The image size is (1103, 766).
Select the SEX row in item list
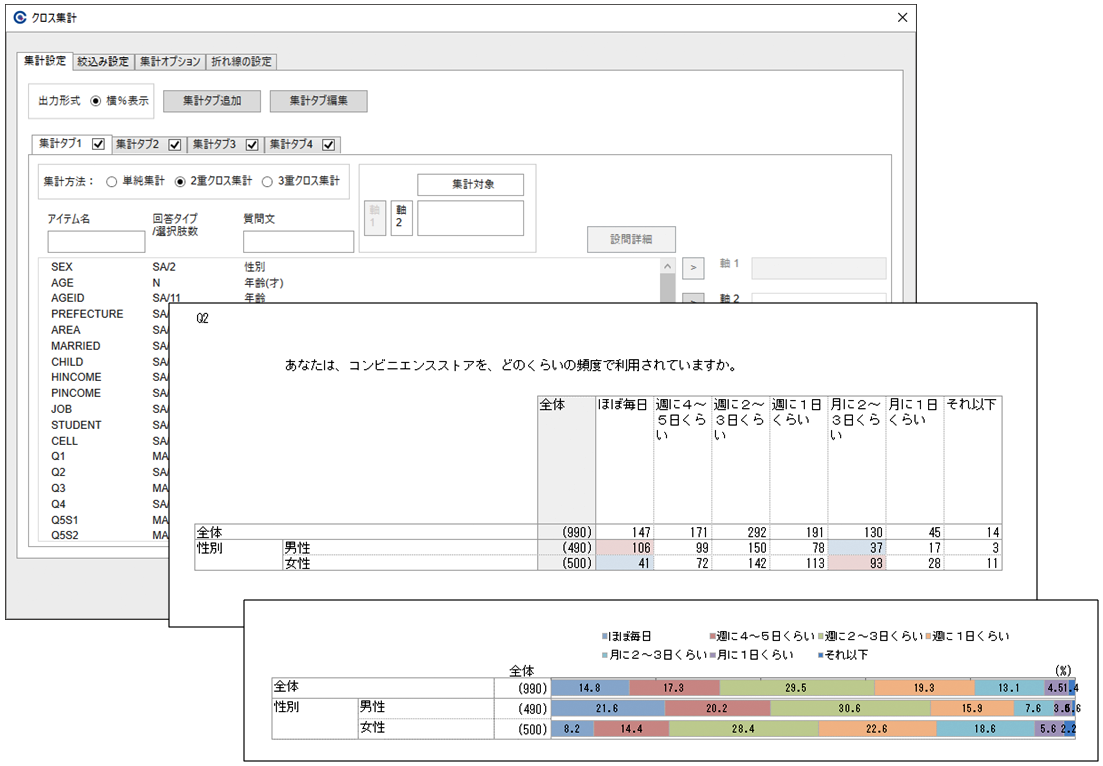pyautogui.click(x=350, y=267)
